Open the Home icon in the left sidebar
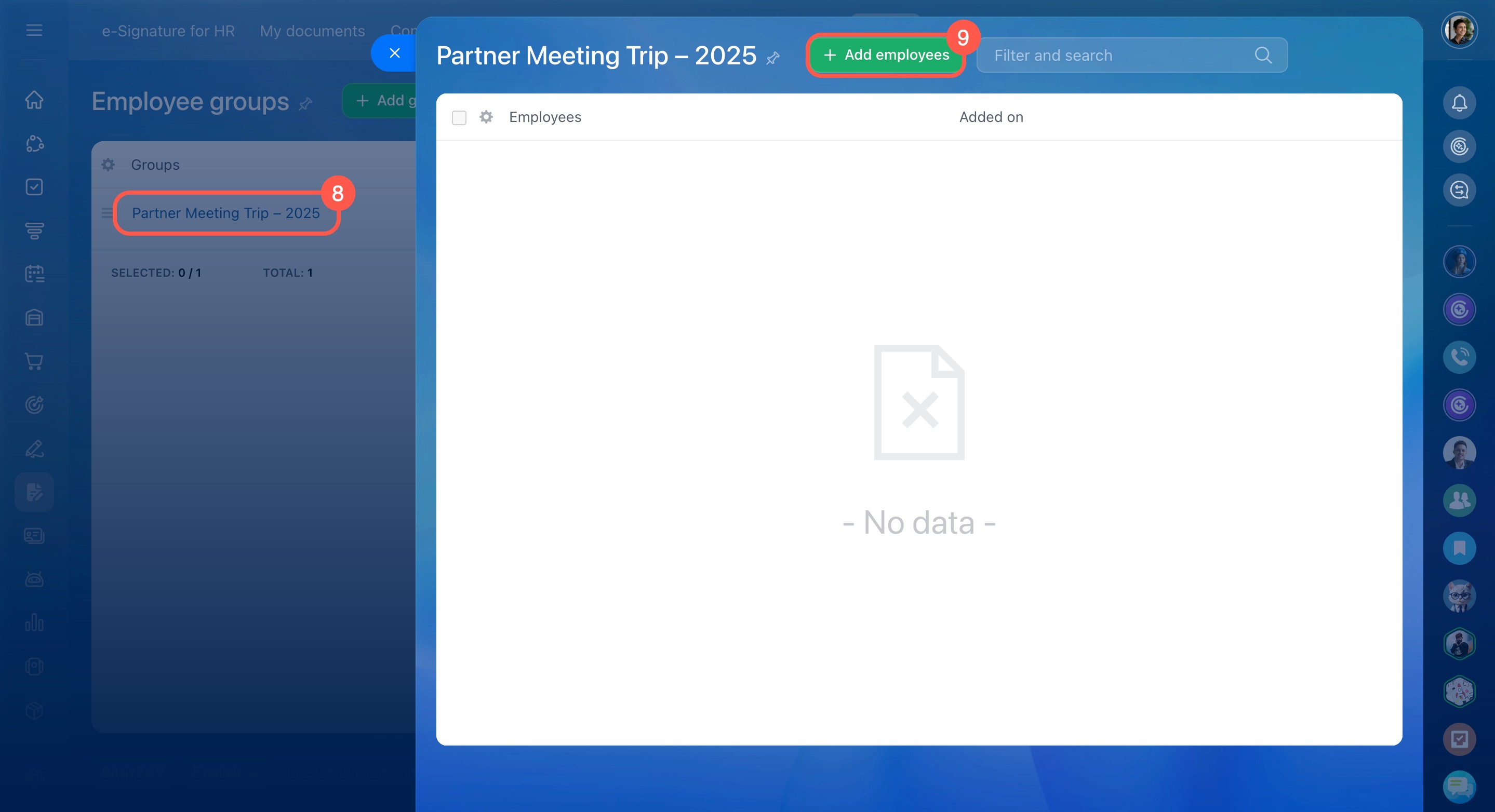1495x812 pixels. click(34, 100)
